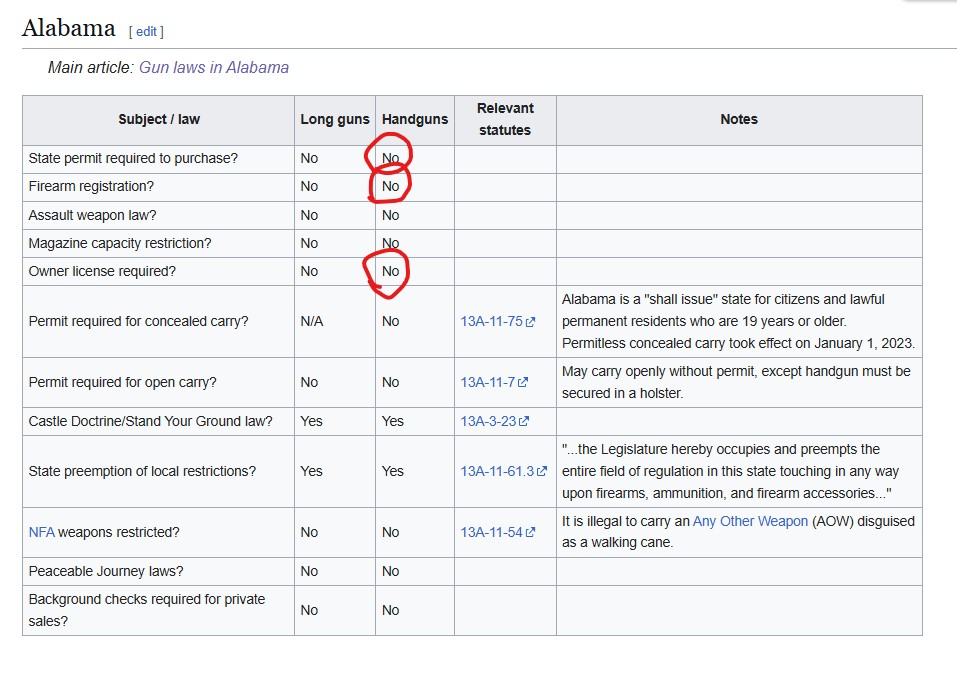Click the Subject / law column header
The width and height of the screenshot is (957, 699).
(159, 119)
